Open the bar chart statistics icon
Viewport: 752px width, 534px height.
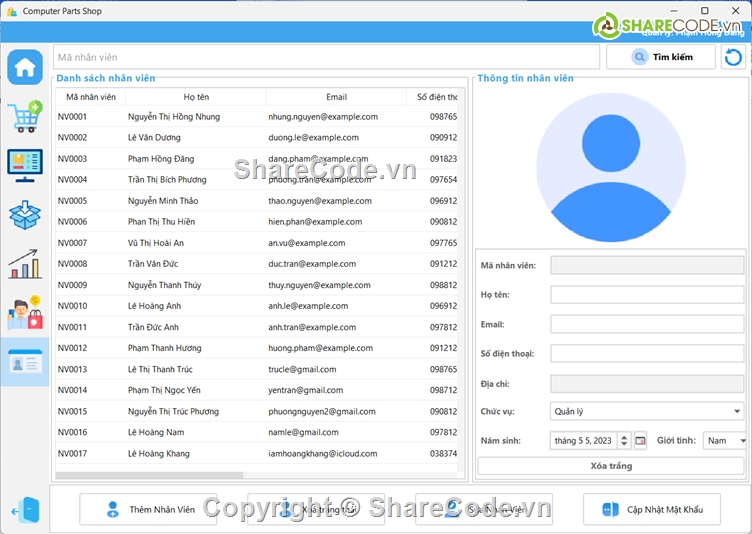25,264
